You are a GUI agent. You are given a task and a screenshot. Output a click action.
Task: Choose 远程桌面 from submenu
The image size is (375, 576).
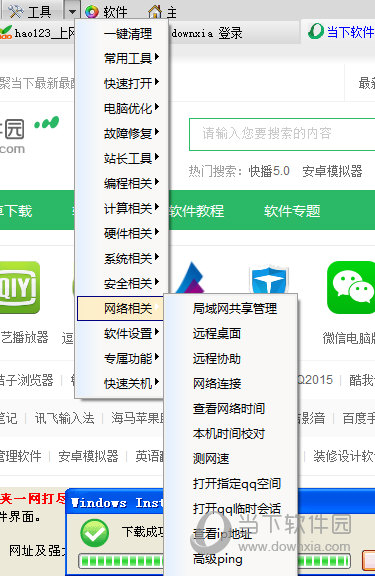click(231, 334)
